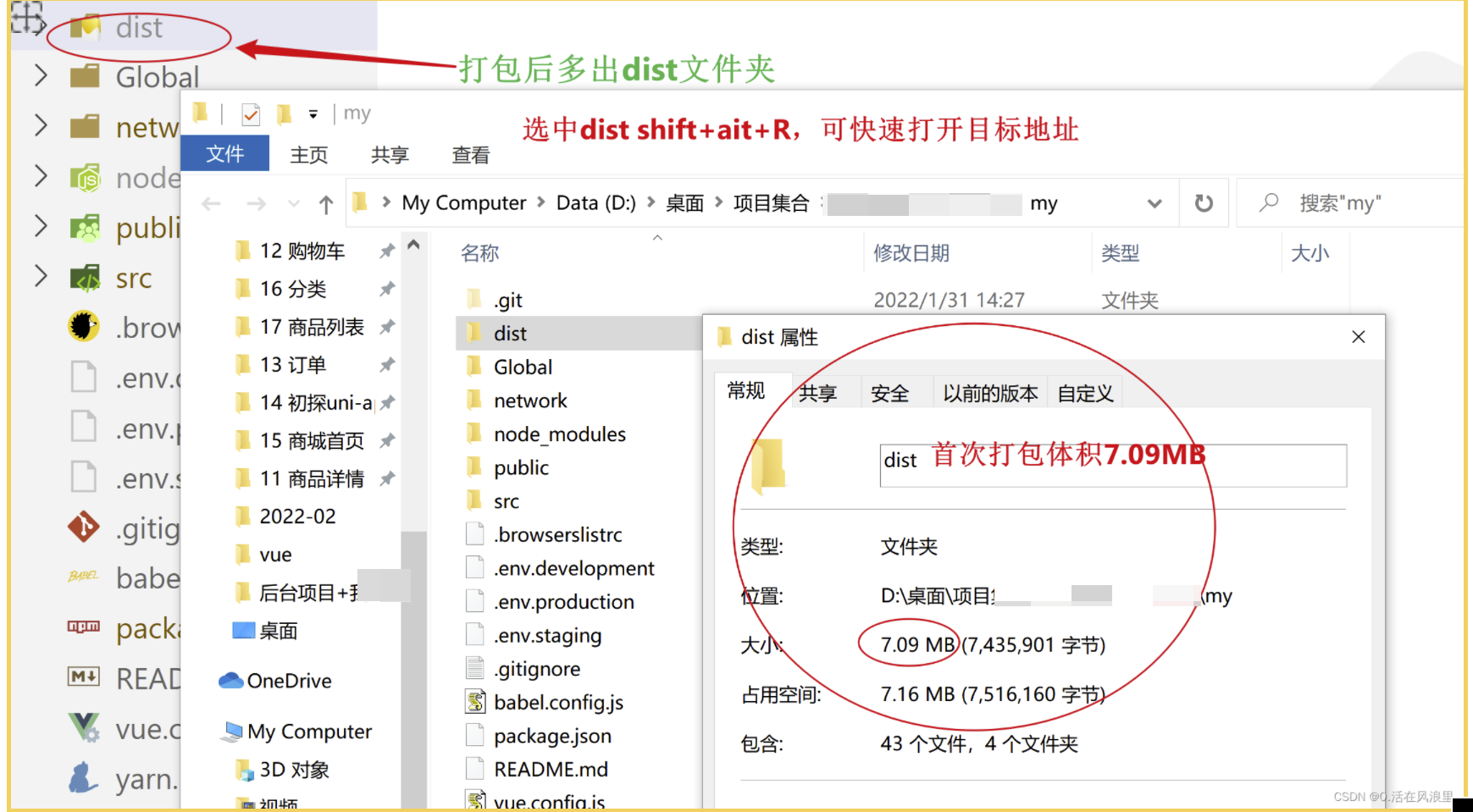Viewport: 1473px width, 812px height.
Task: Select the node_modules folder in file list
Action: [x=560, y=434]
